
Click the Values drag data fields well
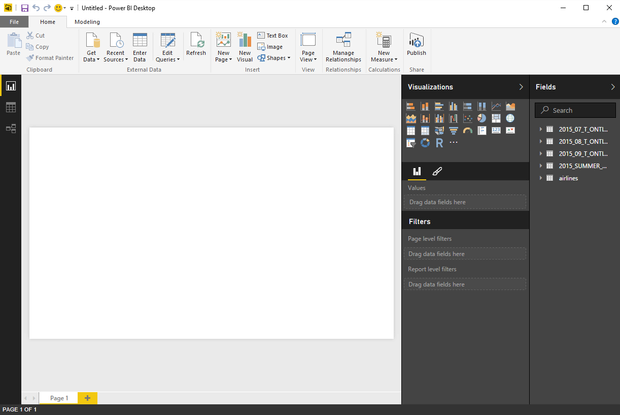tap(465, 202)
